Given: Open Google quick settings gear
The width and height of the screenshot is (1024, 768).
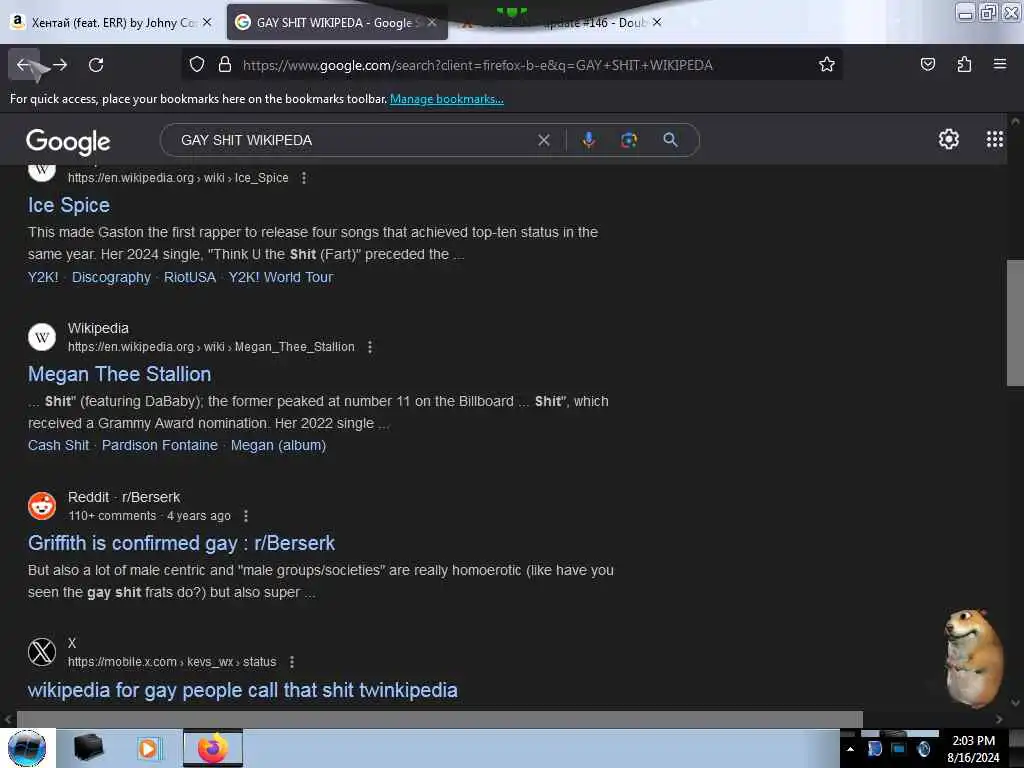Looking at the screenshot, I should pyautogui.click(x=948, y=139).
